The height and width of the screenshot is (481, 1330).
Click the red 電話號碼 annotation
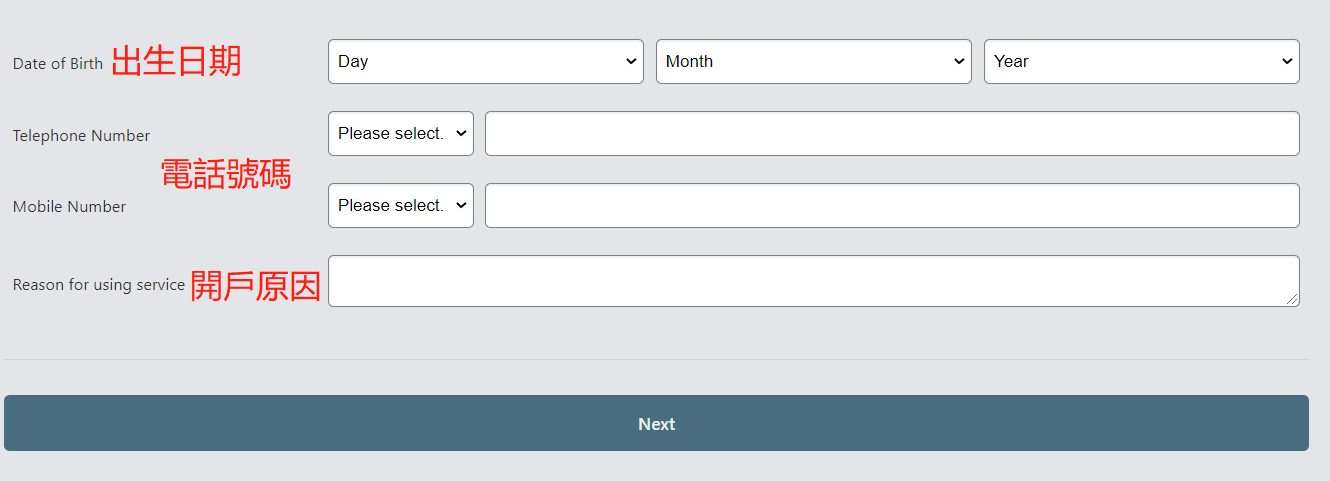(x=226, y=175)
